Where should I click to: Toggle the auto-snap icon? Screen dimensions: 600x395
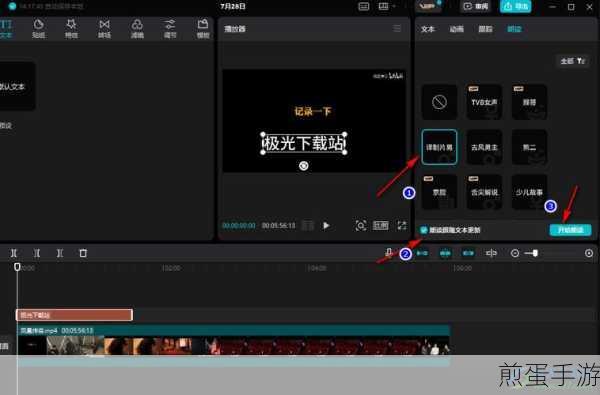[x=445, y=253]
